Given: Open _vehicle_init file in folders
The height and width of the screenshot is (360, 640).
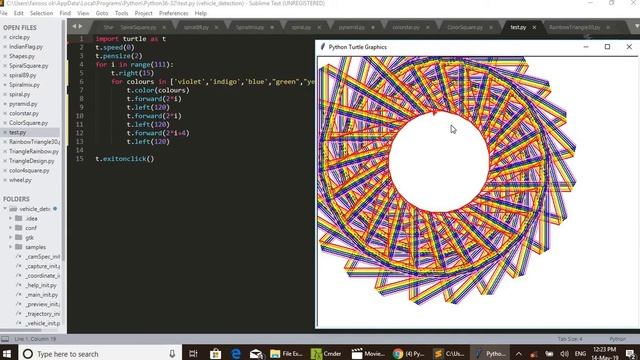Looking at the screenshot, I should tap(42, 323).
